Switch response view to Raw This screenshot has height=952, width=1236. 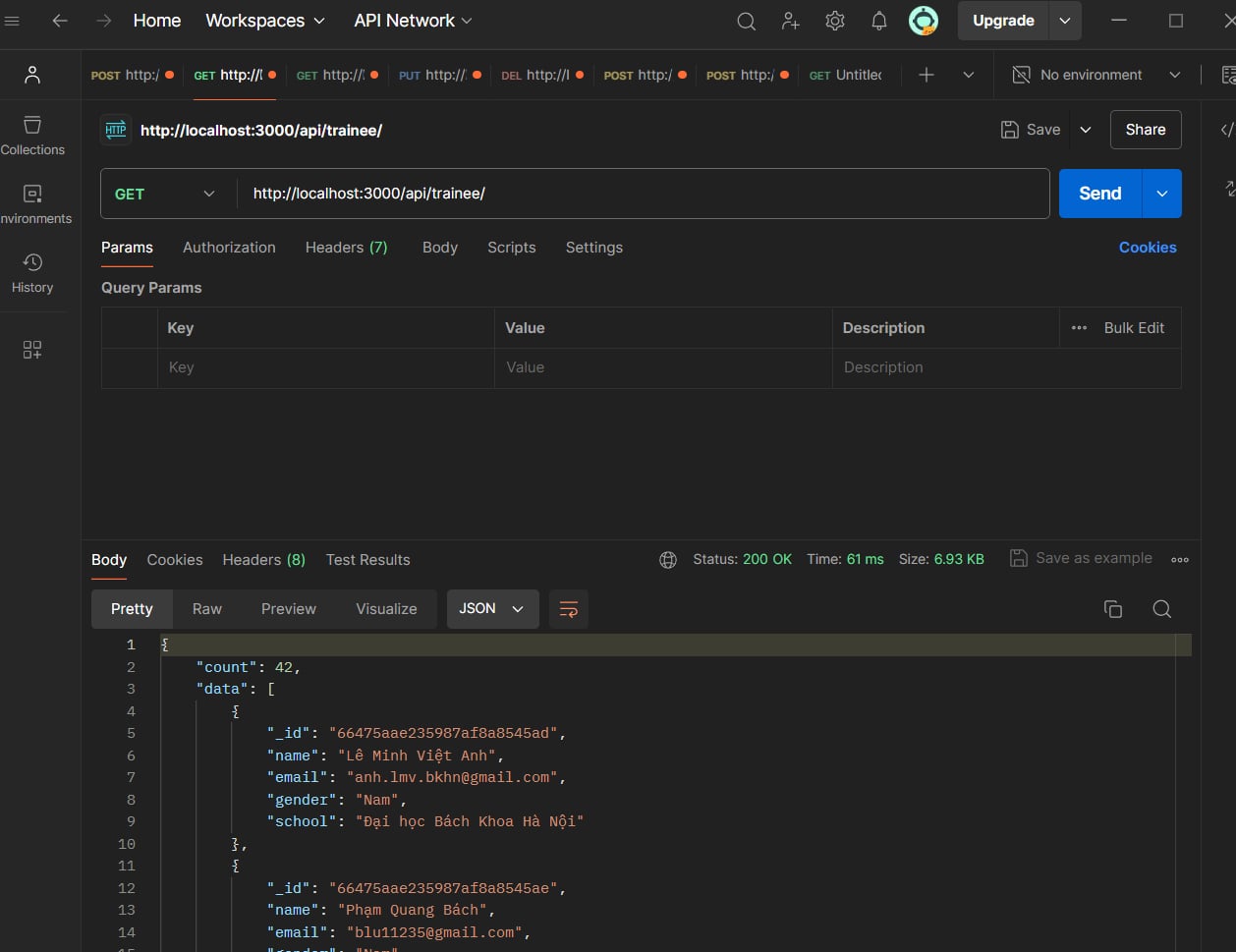[207, 609]
